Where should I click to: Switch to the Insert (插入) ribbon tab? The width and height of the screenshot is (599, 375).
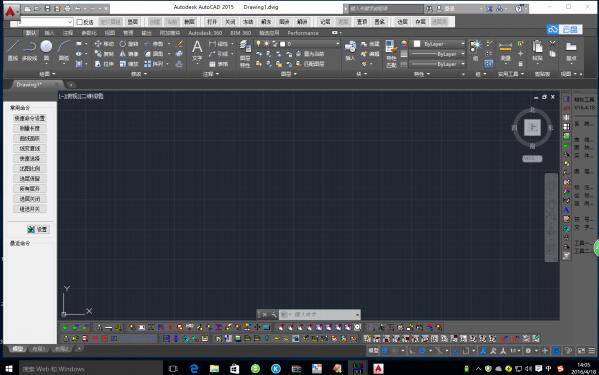49,33
